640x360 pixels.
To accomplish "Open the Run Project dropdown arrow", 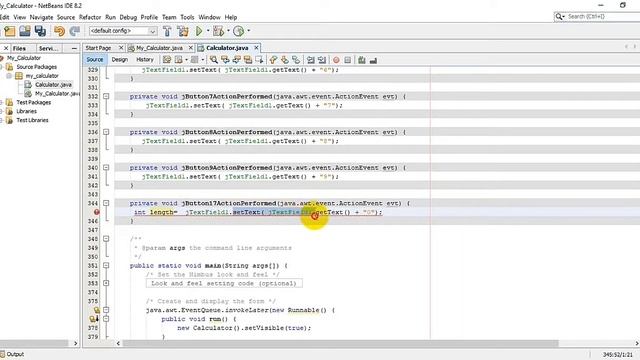I will click(x=208, y=31).
